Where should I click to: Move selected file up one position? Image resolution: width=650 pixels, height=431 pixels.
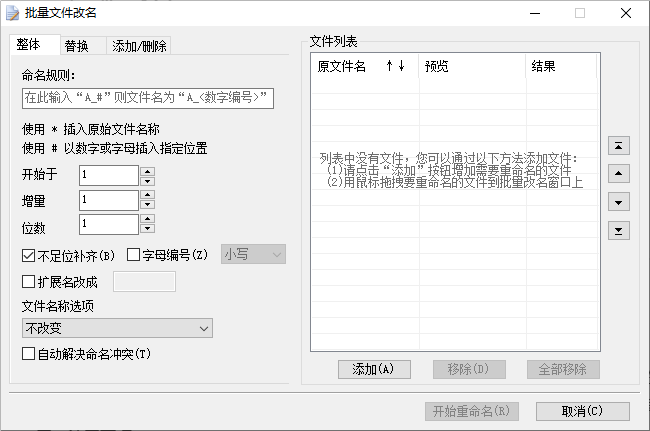click(x=618, y=173)
